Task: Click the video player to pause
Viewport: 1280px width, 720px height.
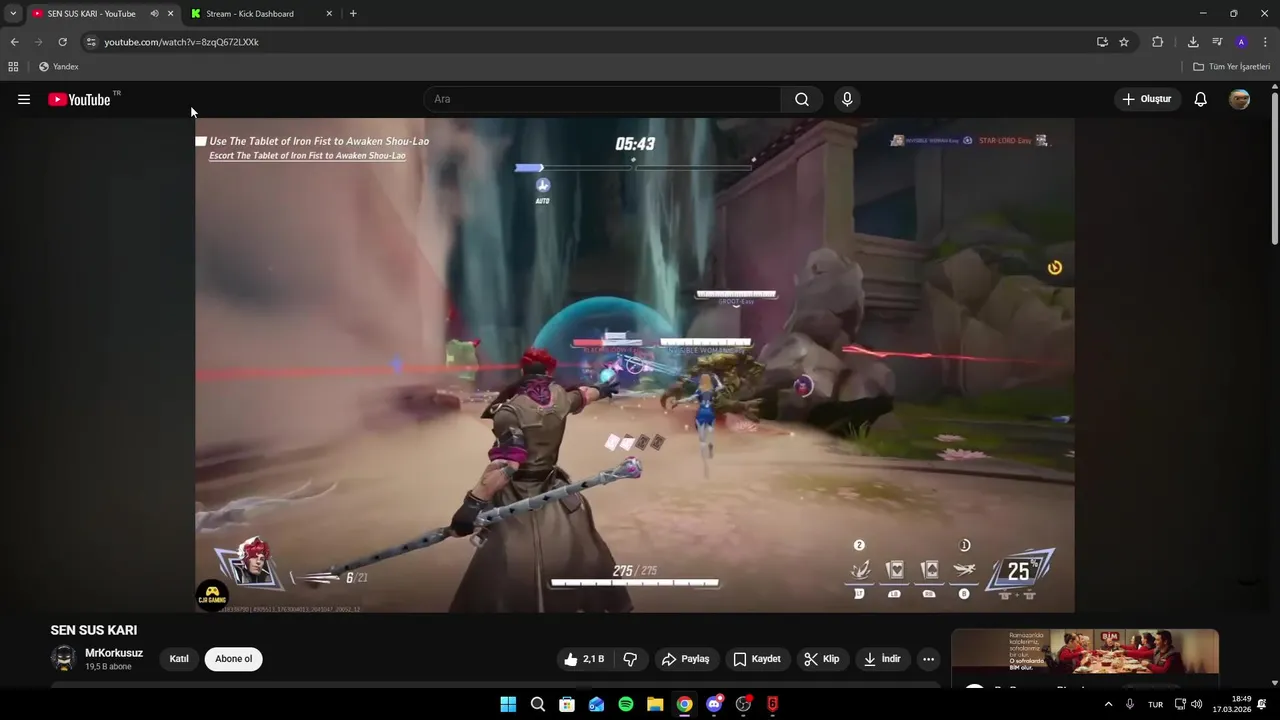Action: tap(634, 365)
